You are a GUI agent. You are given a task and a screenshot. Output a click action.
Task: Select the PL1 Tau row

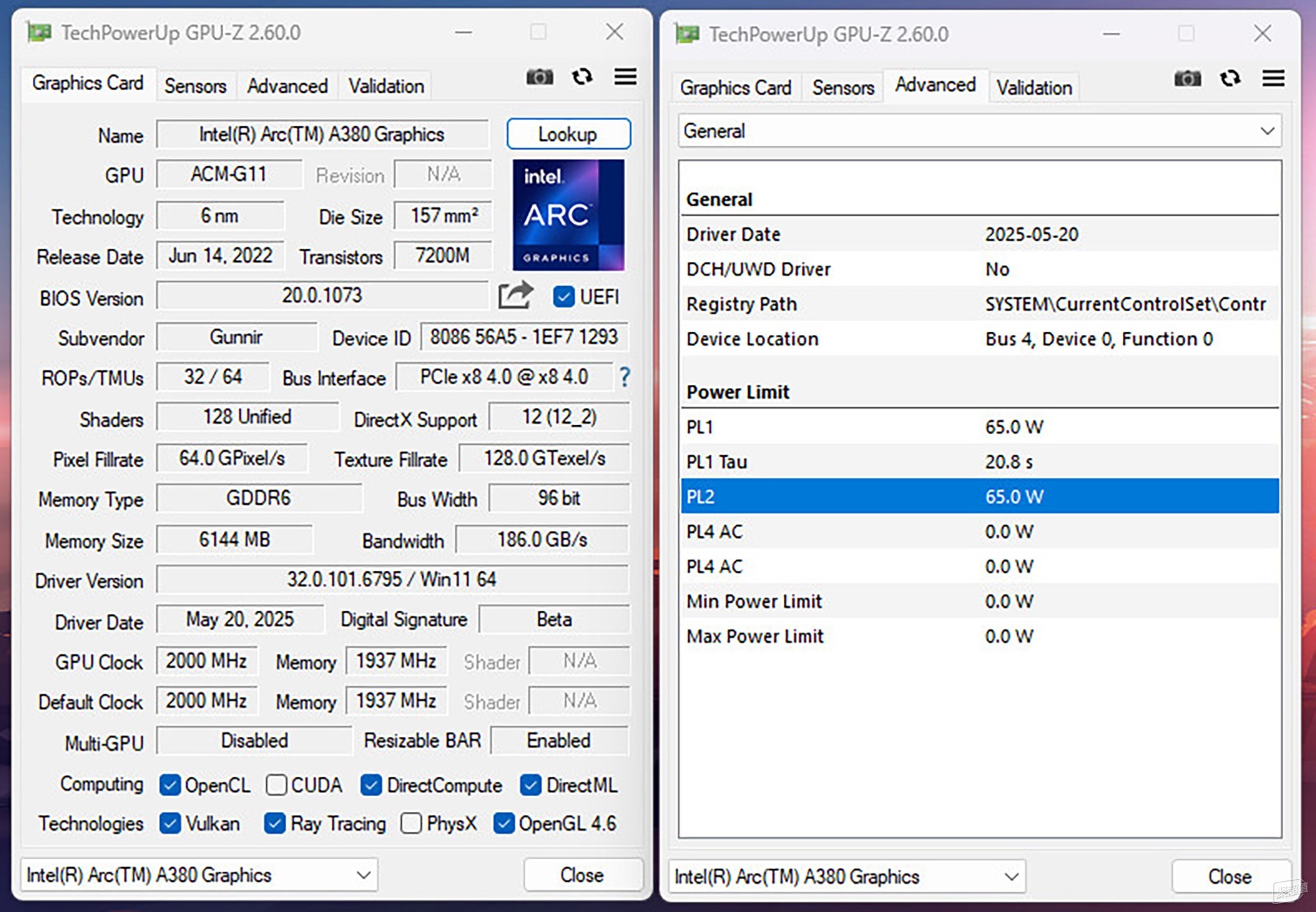click(980, 461)
